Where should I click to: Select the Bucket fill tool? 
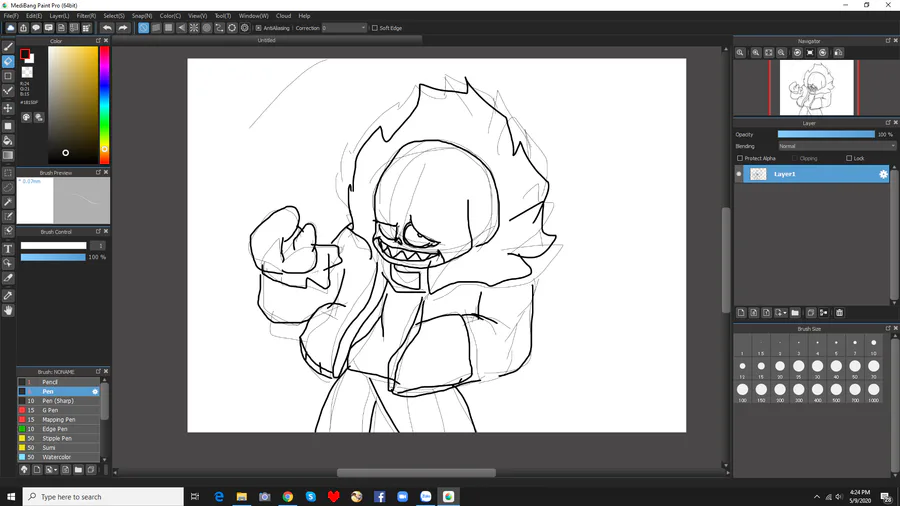tap(8, 141)
